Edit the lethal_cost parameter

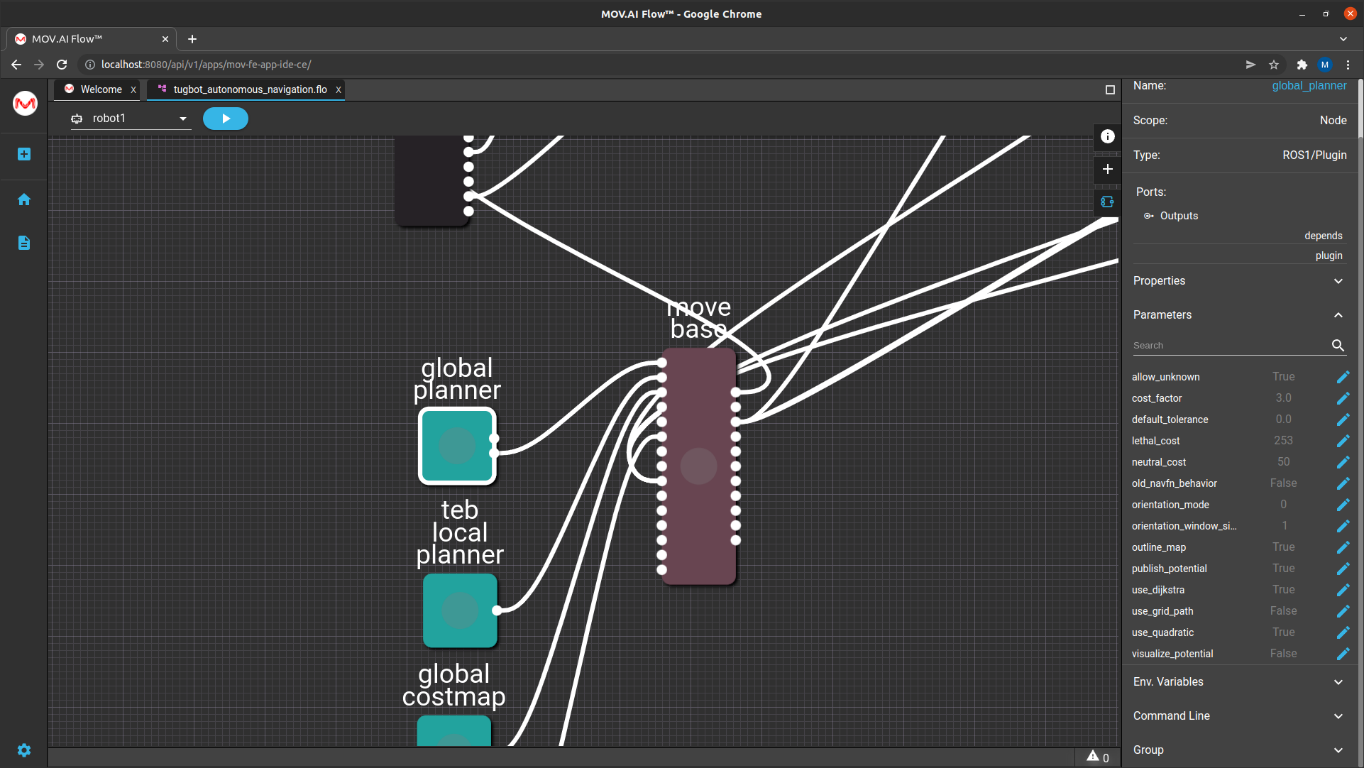point(1343,441)
